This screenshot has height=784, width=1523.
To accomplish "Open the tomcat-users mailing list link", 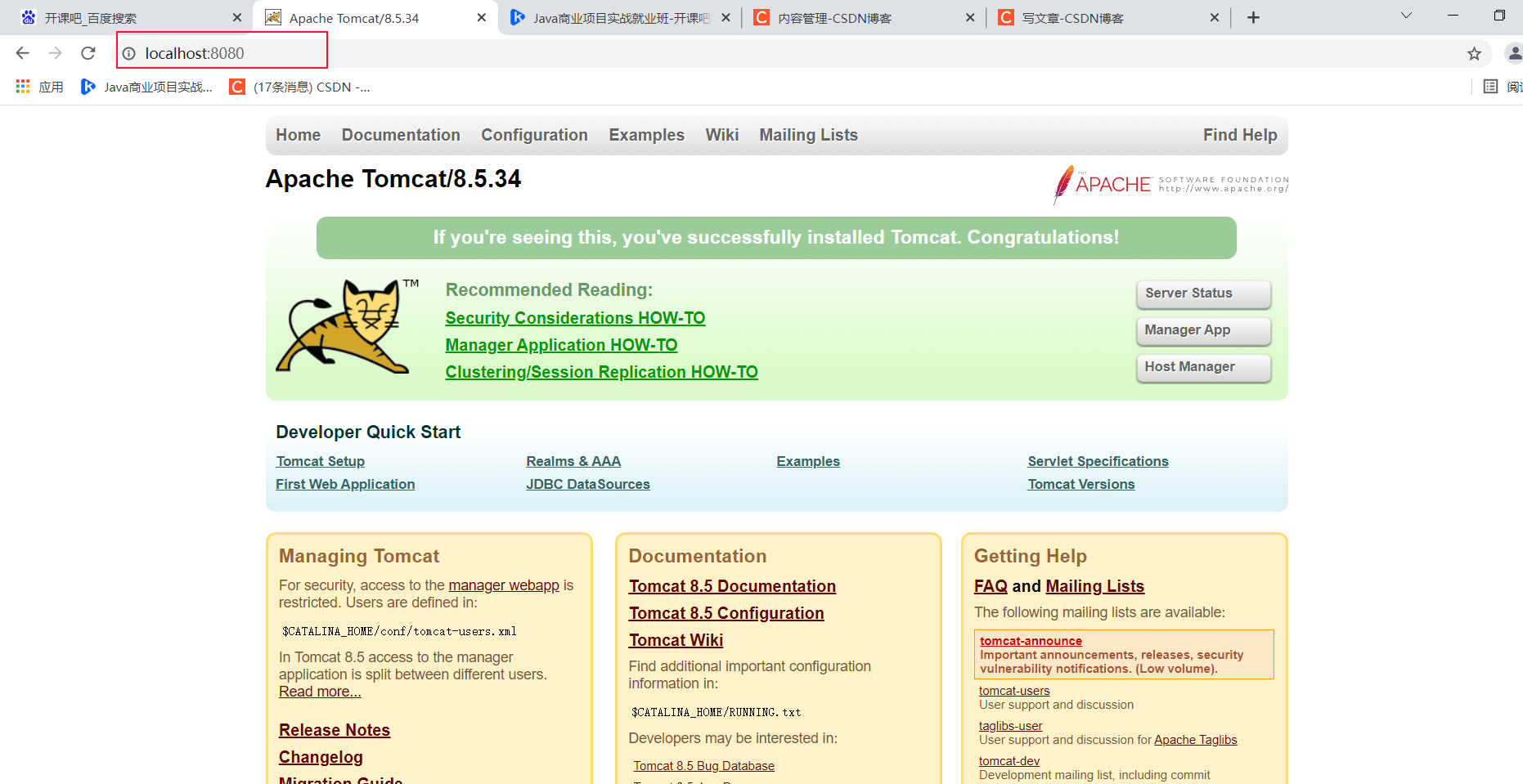I will [1014, 691].
